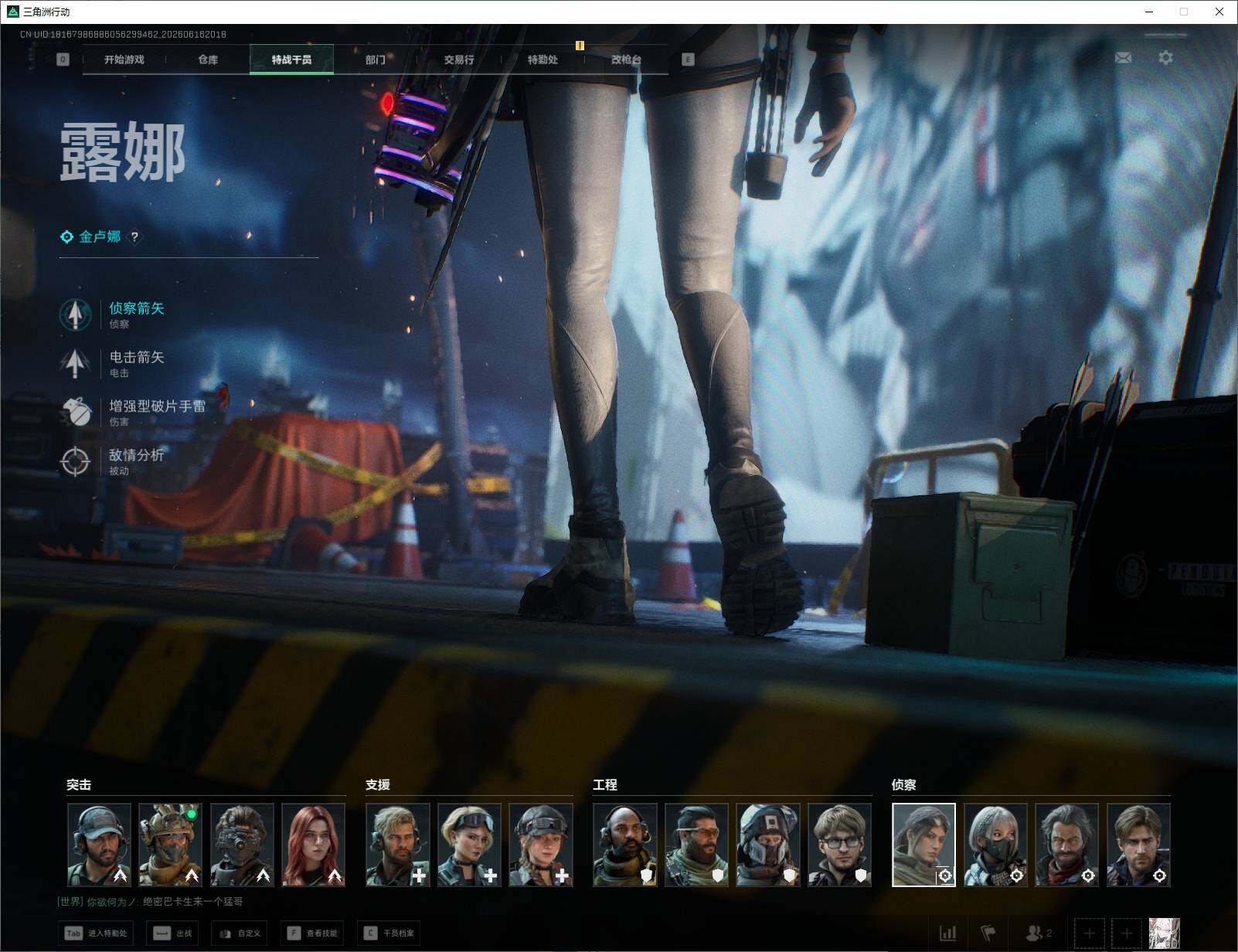This screenshot has height=952, width=1238.
Task: Open the 开始游戏 tab
Action: (124, 59)
